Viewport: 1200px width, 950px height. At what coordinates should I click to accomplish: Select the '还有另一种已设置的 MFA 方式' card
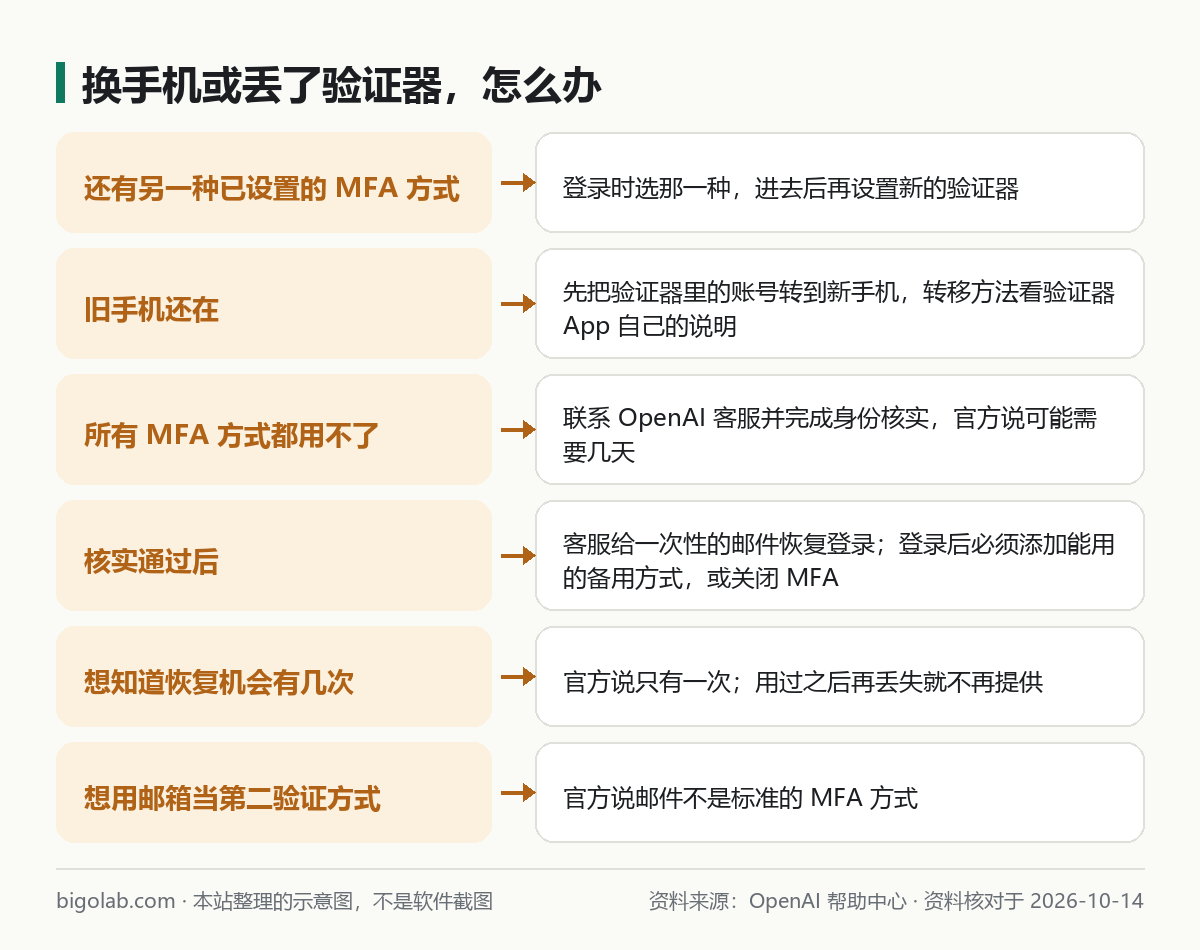[x=274, y=183]
